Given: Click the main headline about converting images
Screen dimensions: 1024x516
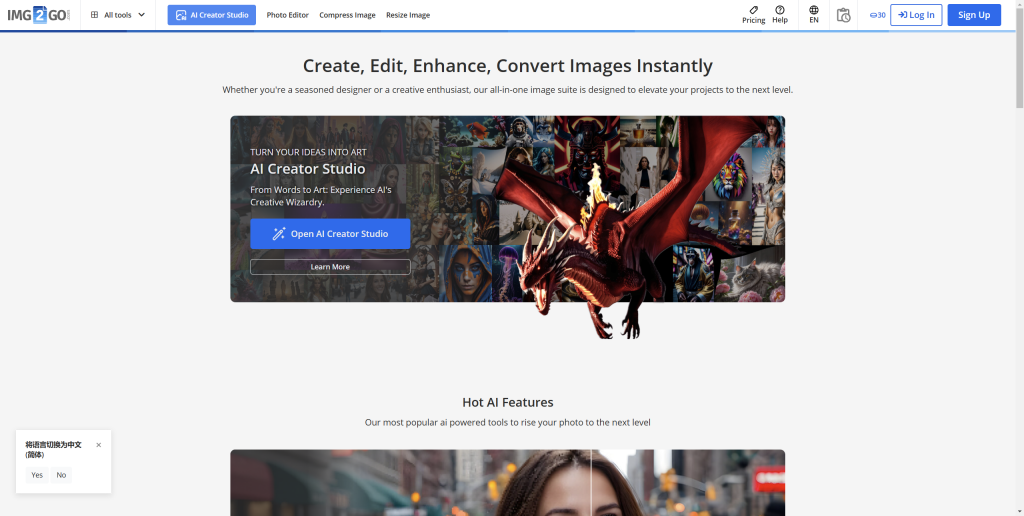Looking at the screenshot, I should point(507,66).
